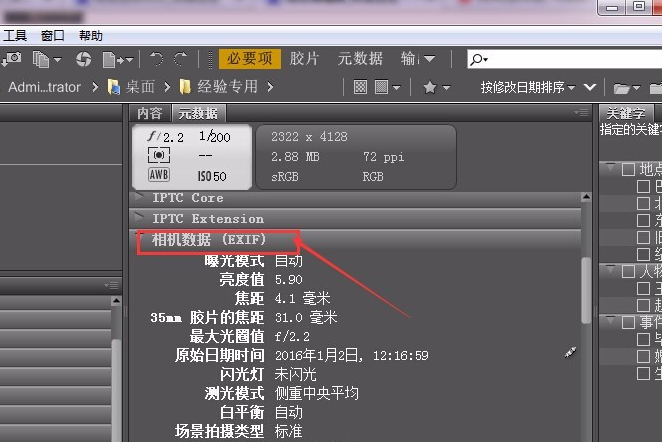Expand the IPTC Extension section
The width and height of the screenshot is (662, 442).
[x=139, y=217]
